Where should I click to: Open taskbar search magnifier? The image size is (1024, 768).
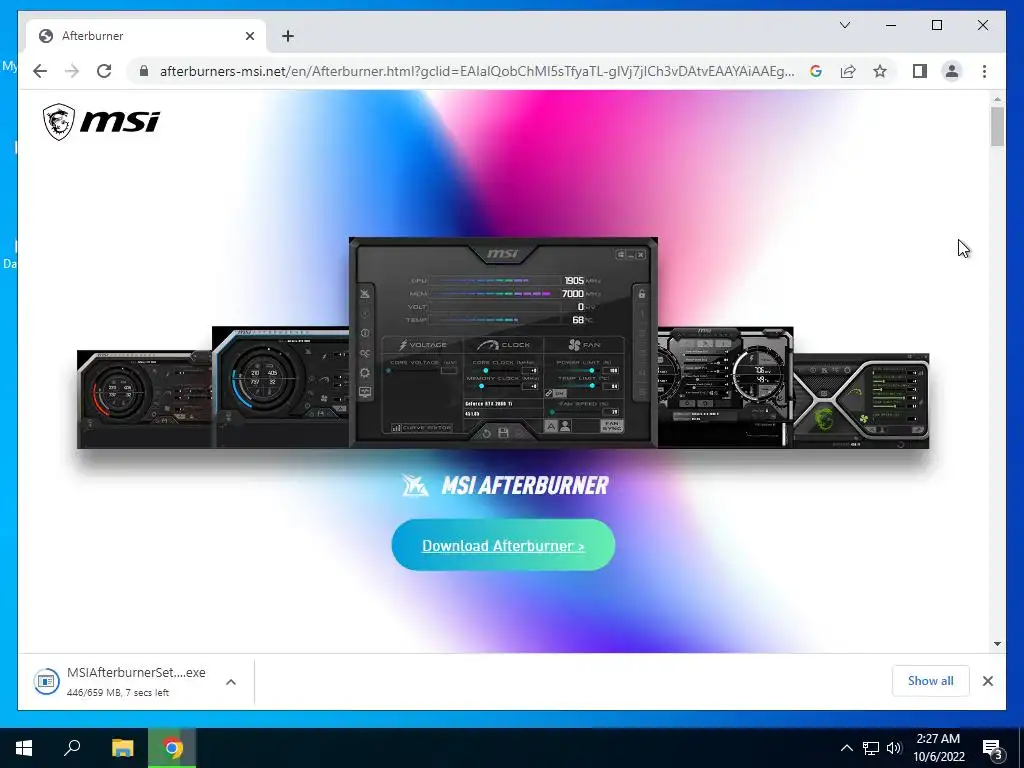coord(72,748)
